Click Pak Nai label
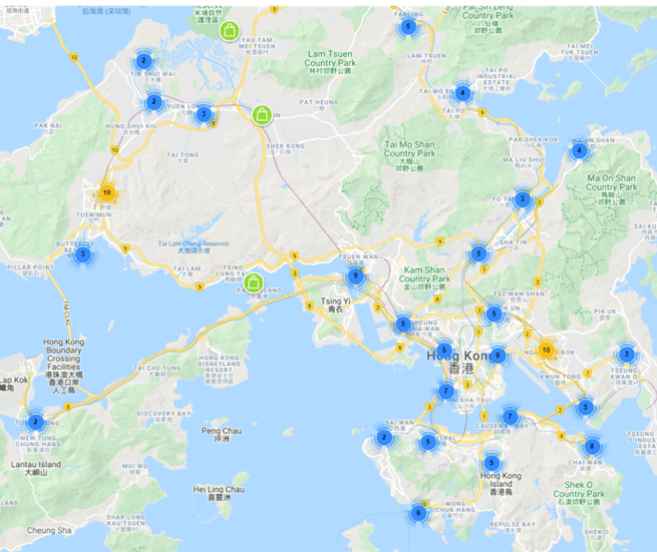Image resolution: width=657 pixels, height=552 pixels. click(x=48, y=128)
